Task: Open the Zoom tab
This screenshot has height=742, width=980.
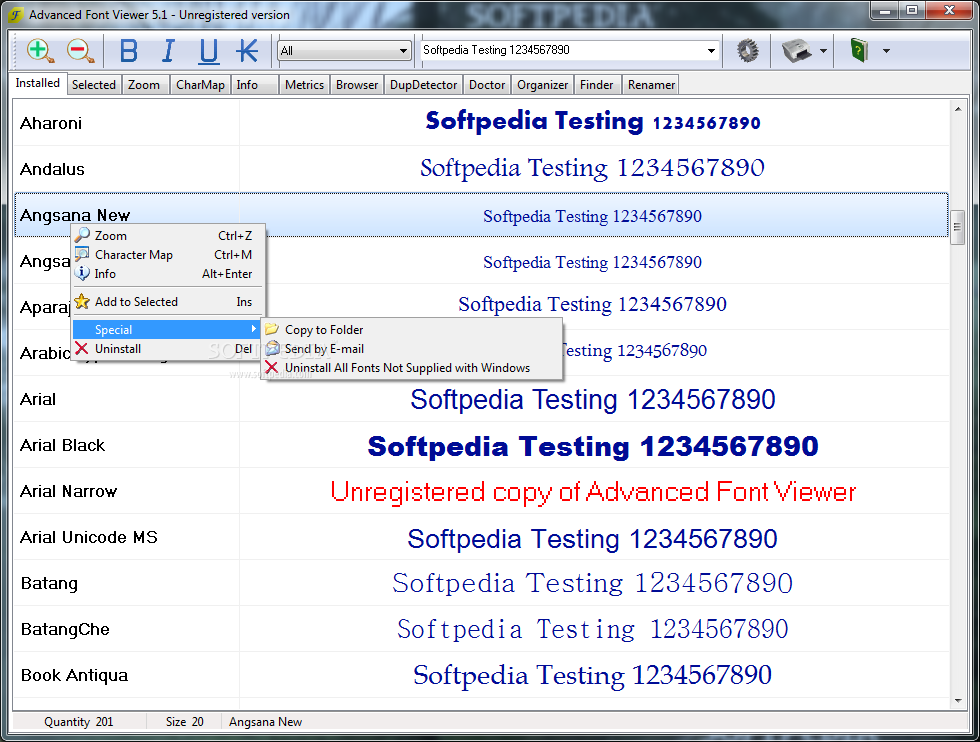Action: click(x=144, y=84)
